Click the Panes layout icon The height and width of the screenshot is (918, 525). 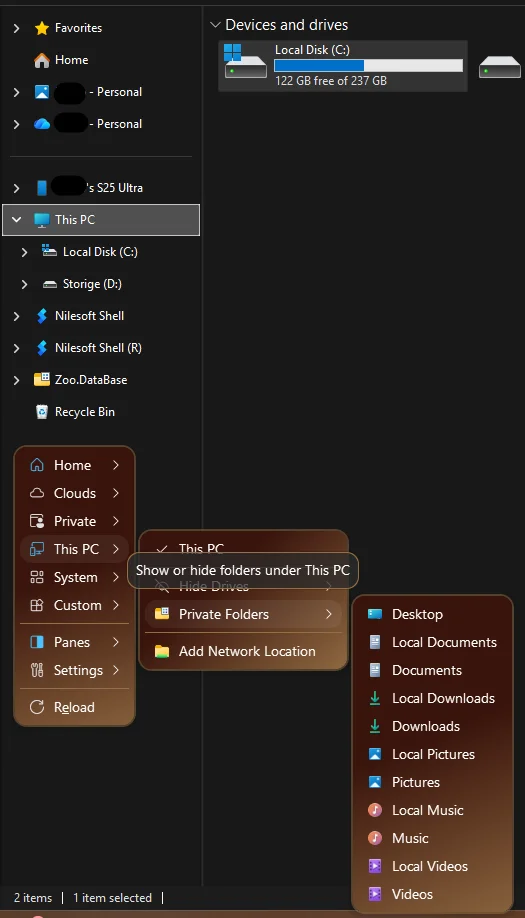click(x=37, y=642)
